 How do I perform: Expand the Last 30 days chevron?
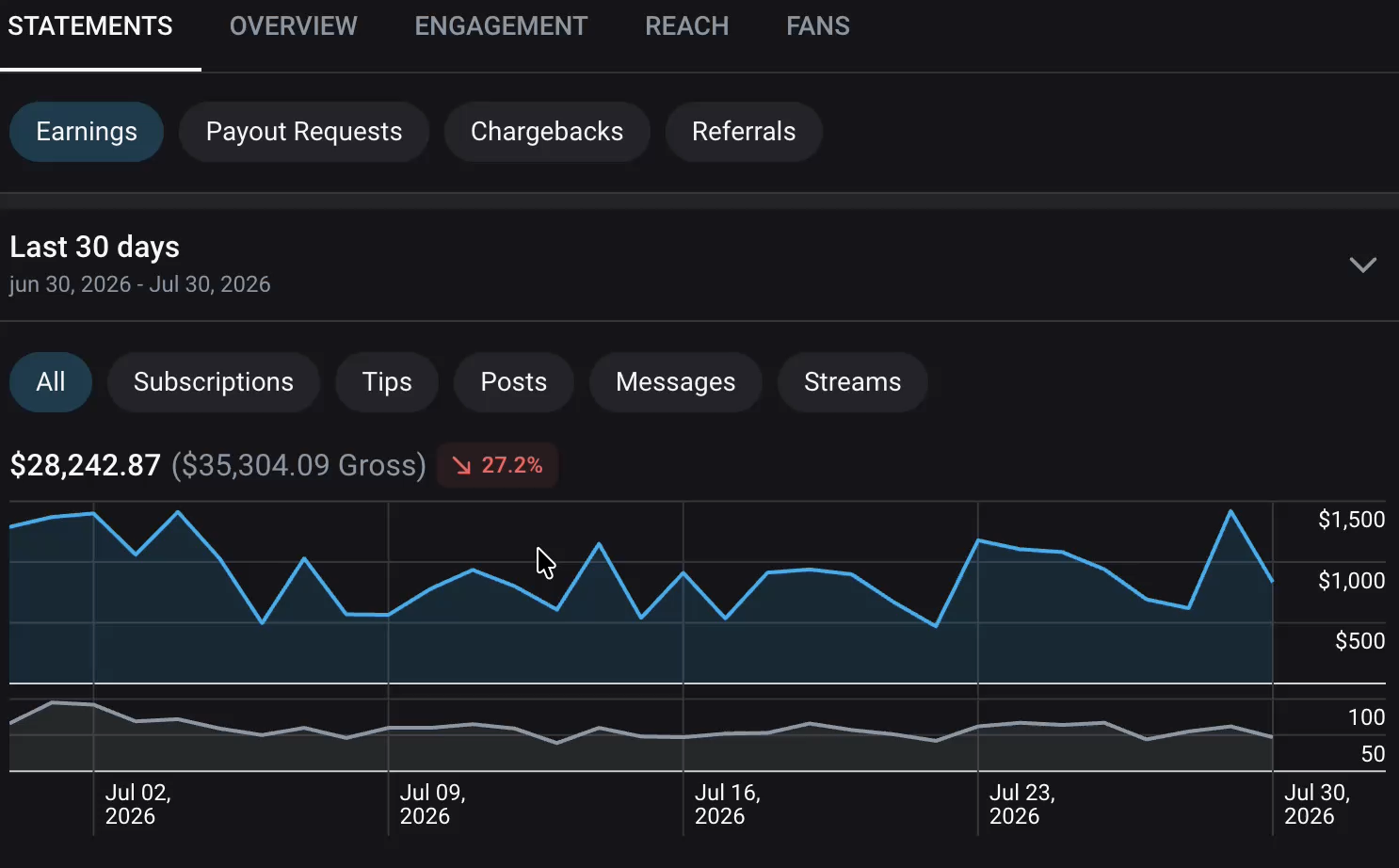coord(1362,265)
